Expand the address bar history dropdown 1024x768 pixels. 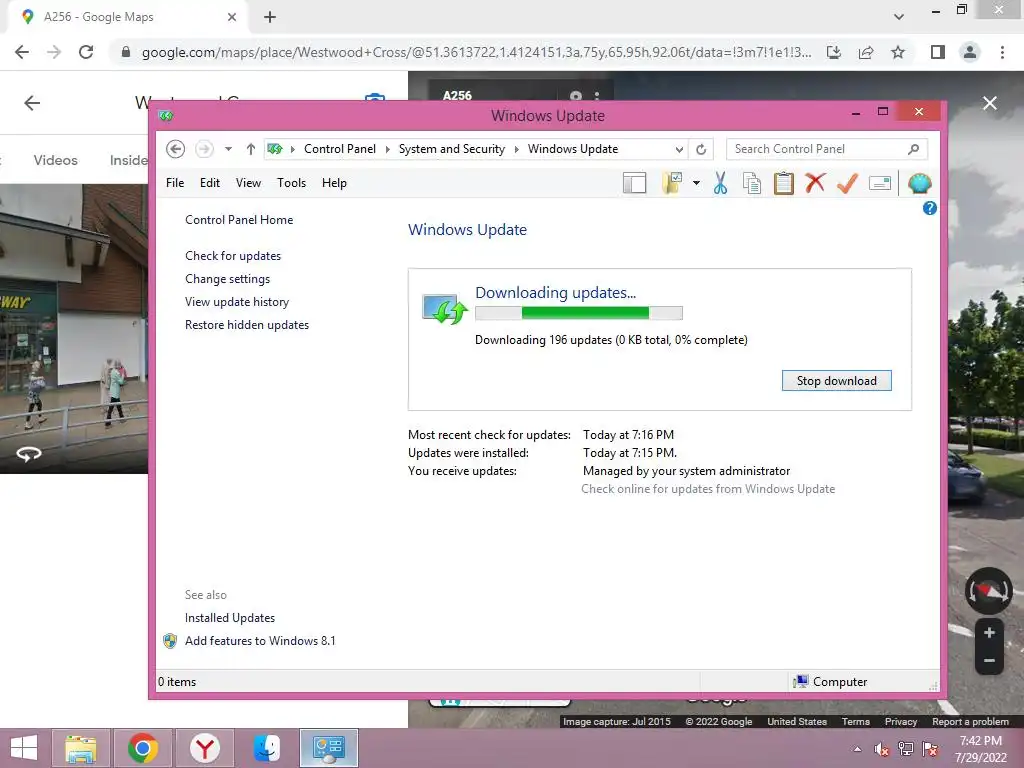point(679,150)
